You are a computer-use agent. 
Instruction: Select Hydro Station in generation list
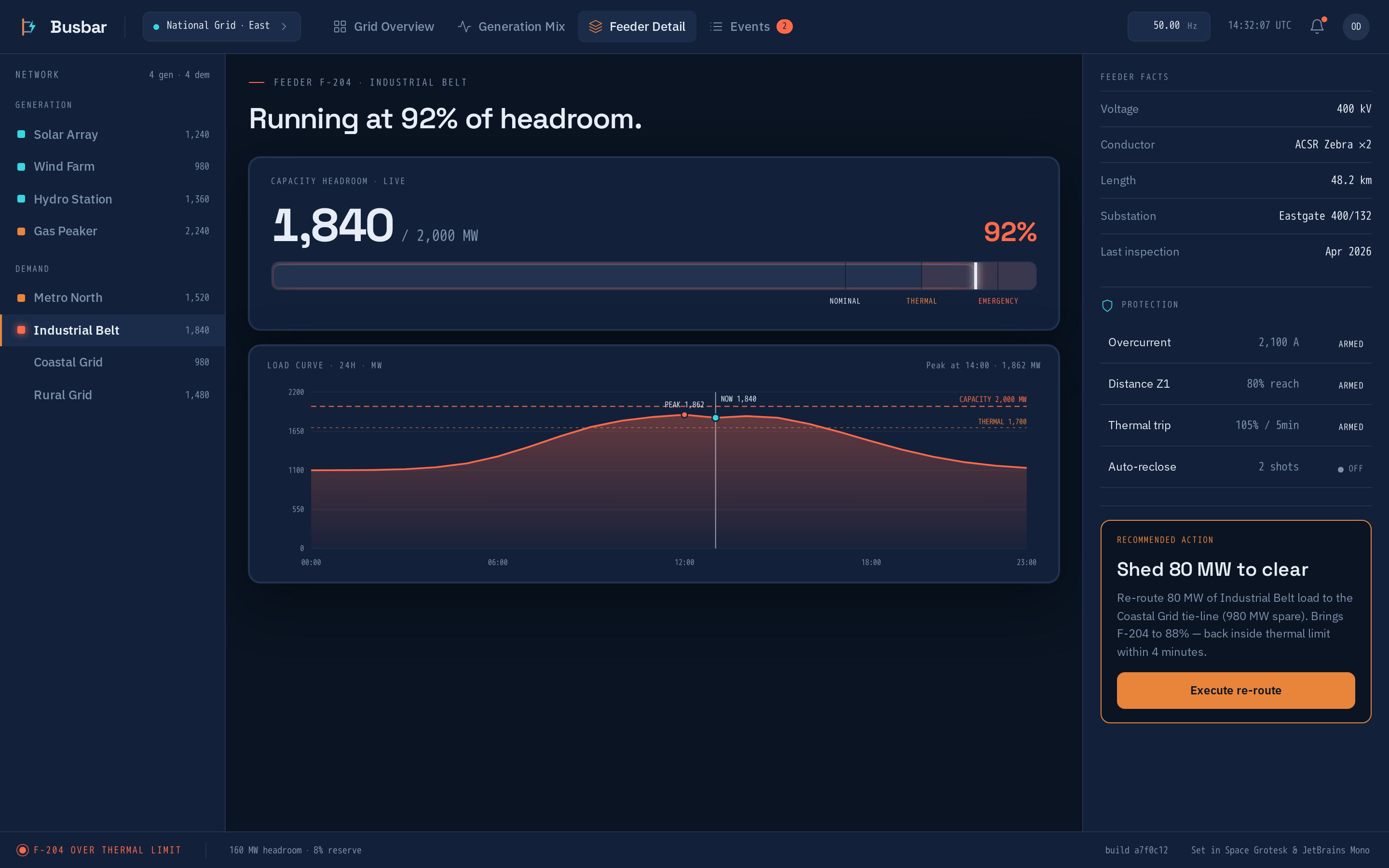(113, 199)
